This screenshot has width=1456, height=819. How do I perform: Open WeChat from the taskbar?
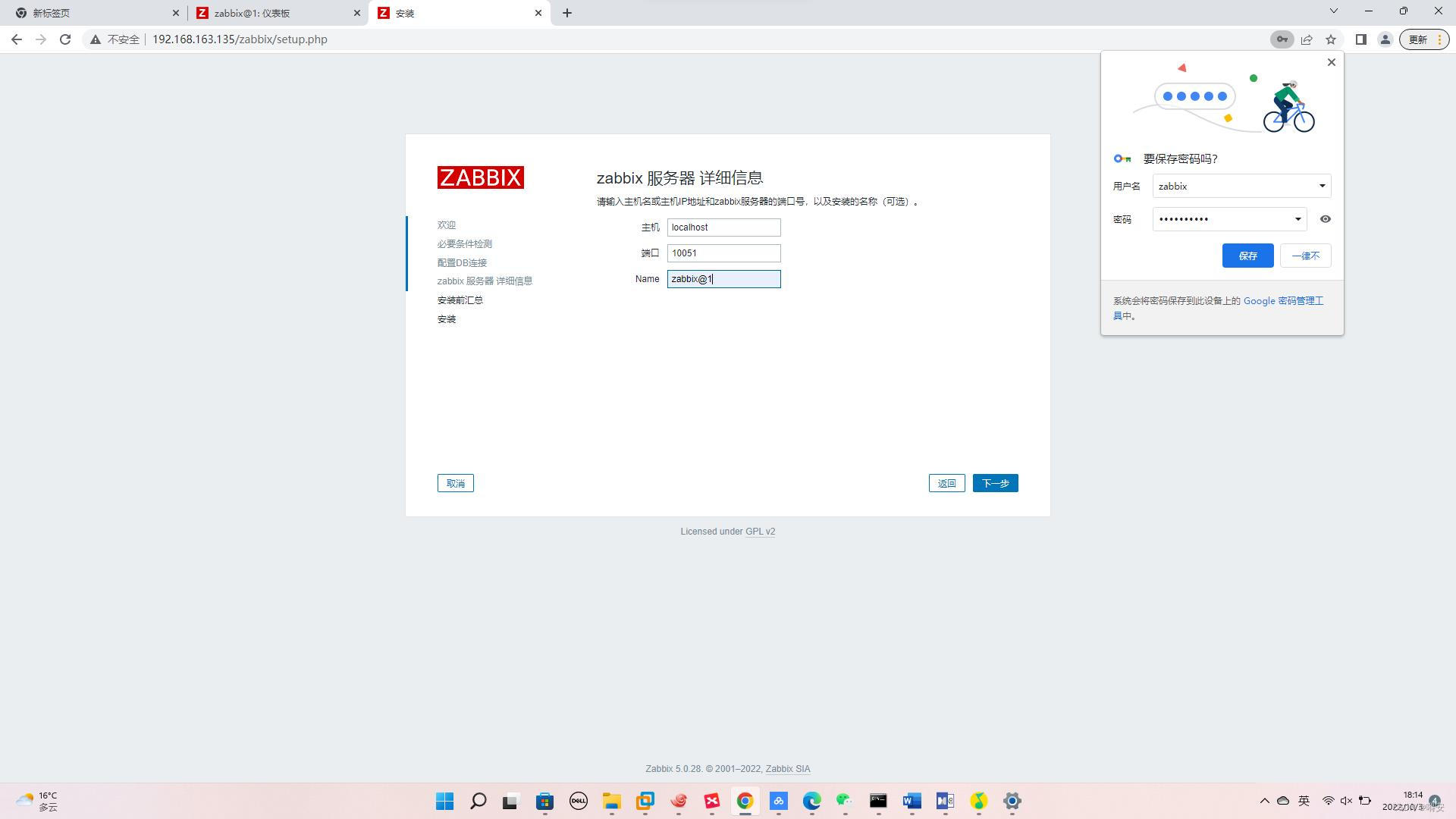[845, 801]
